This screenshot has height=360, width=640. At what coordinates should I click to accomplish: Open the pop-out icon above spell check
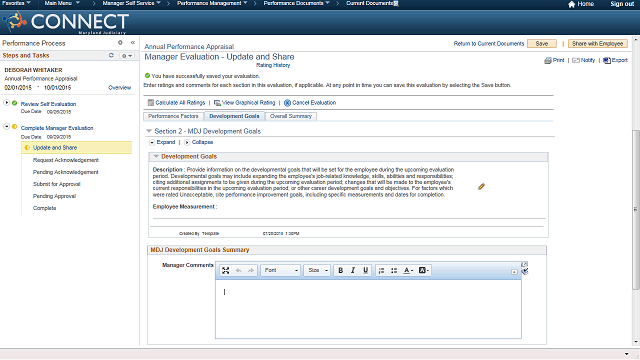point(525,264)
